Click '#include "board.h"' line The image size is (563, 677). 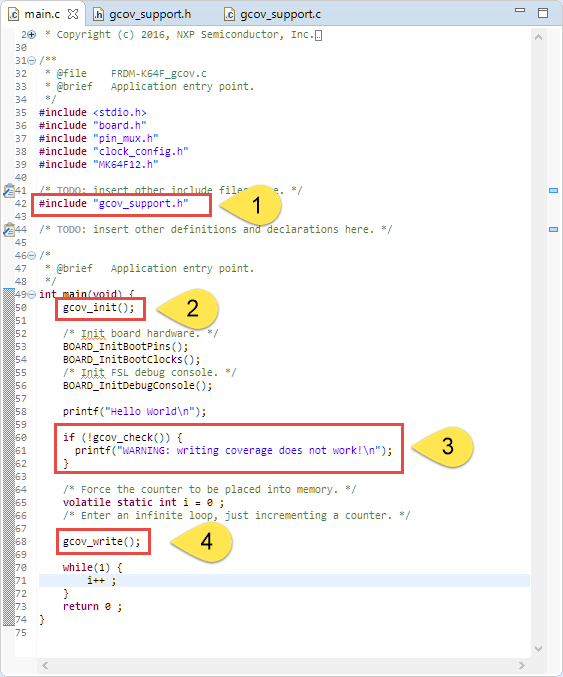[92, 126]
